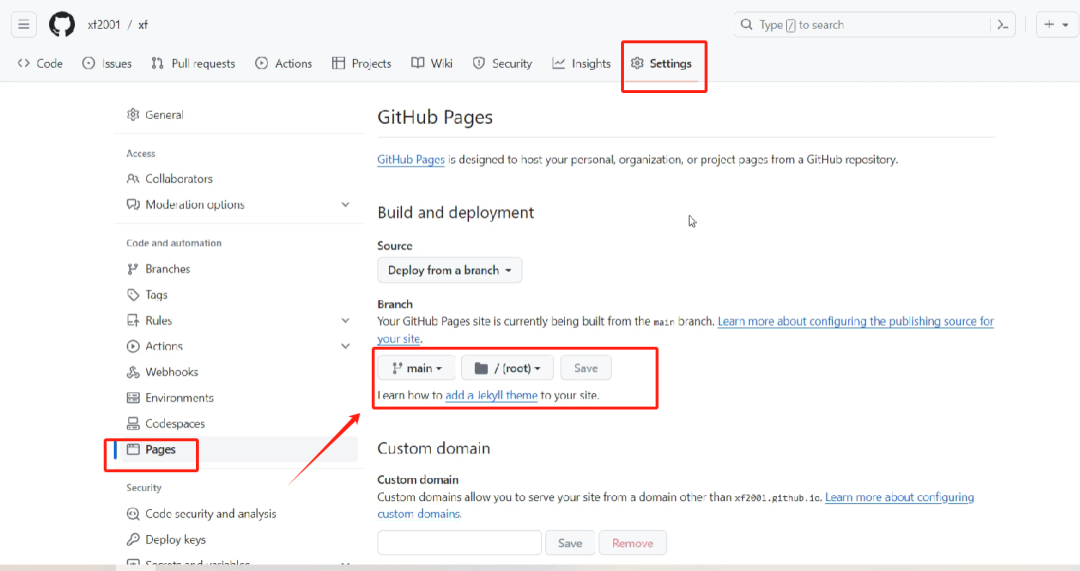Open the command palette icon
The height and width of the screenshot is (571, 1080).
[1003, 25]
